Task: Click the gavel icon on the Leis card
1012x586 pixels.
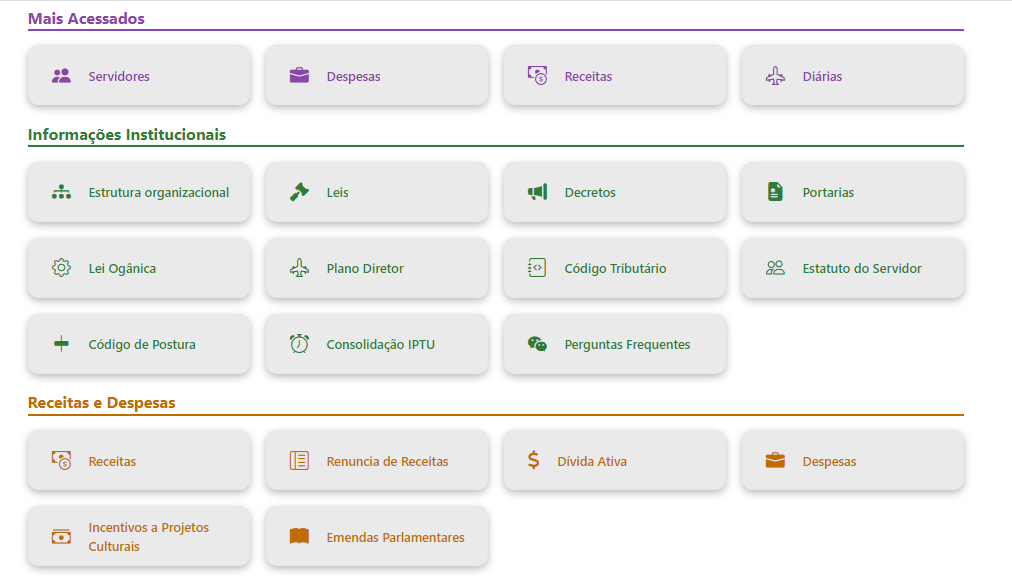Action: [299, 192]
